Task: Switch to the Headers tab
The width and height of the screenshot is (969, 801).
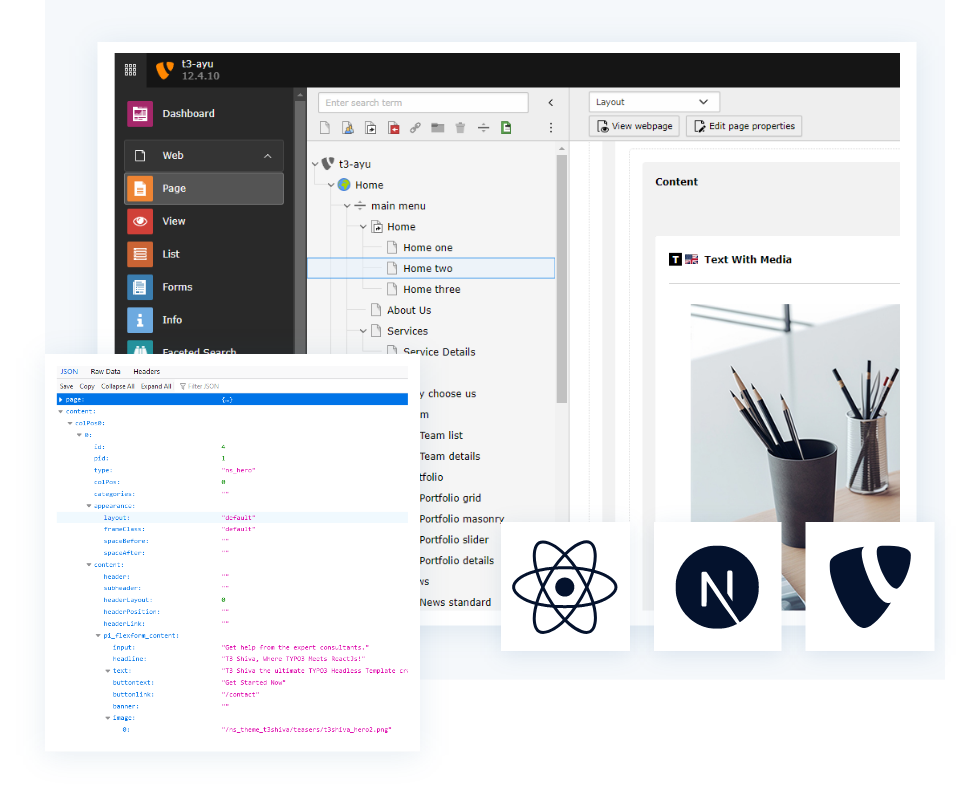Action: click(x=147, y=371)
